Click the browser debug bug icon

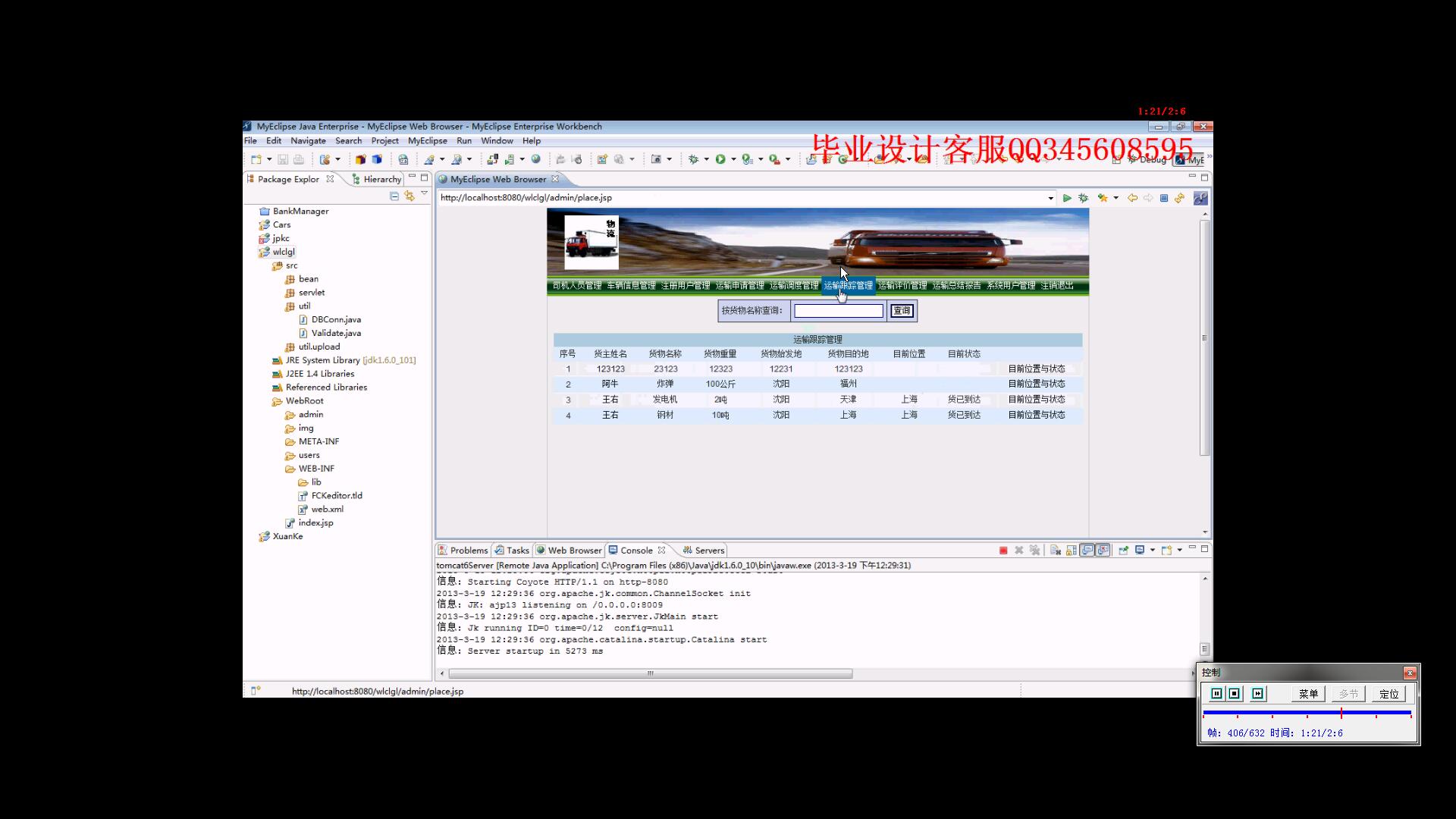(1084, 198)
